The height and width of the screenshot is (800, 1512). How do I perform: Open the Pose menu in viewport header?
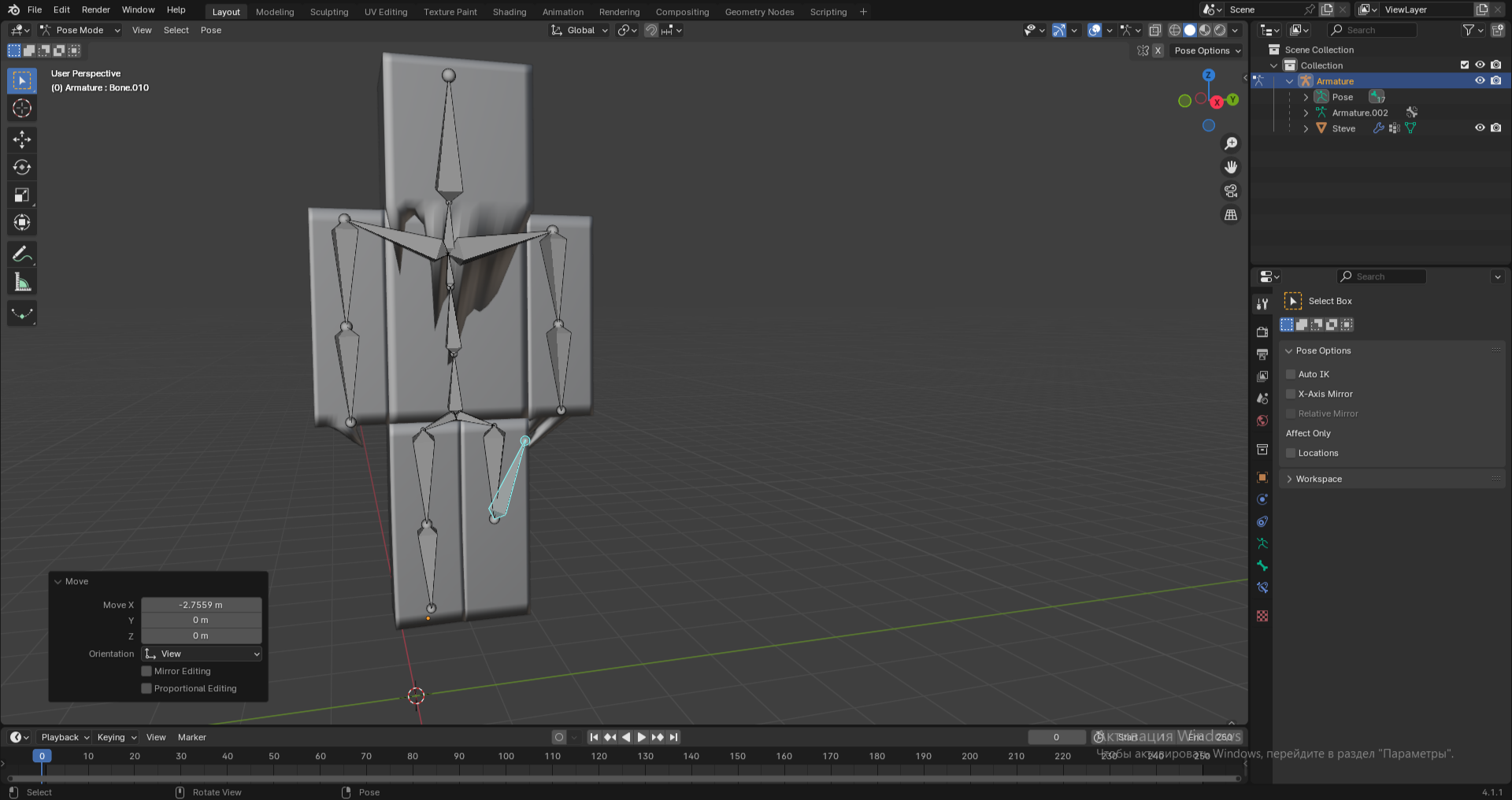(211, 30)
